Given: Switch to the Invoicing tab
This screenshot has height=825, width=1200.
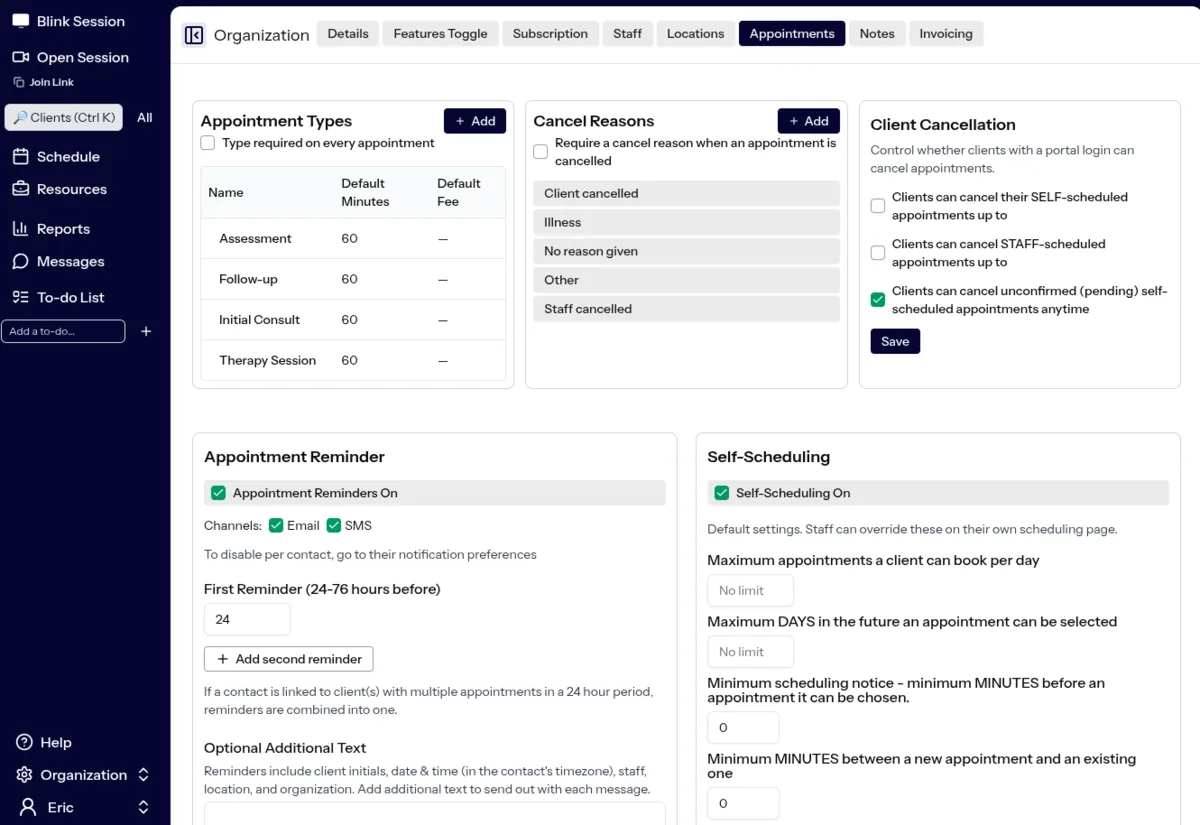Looking at the screenshot, I should coord(946,33).
